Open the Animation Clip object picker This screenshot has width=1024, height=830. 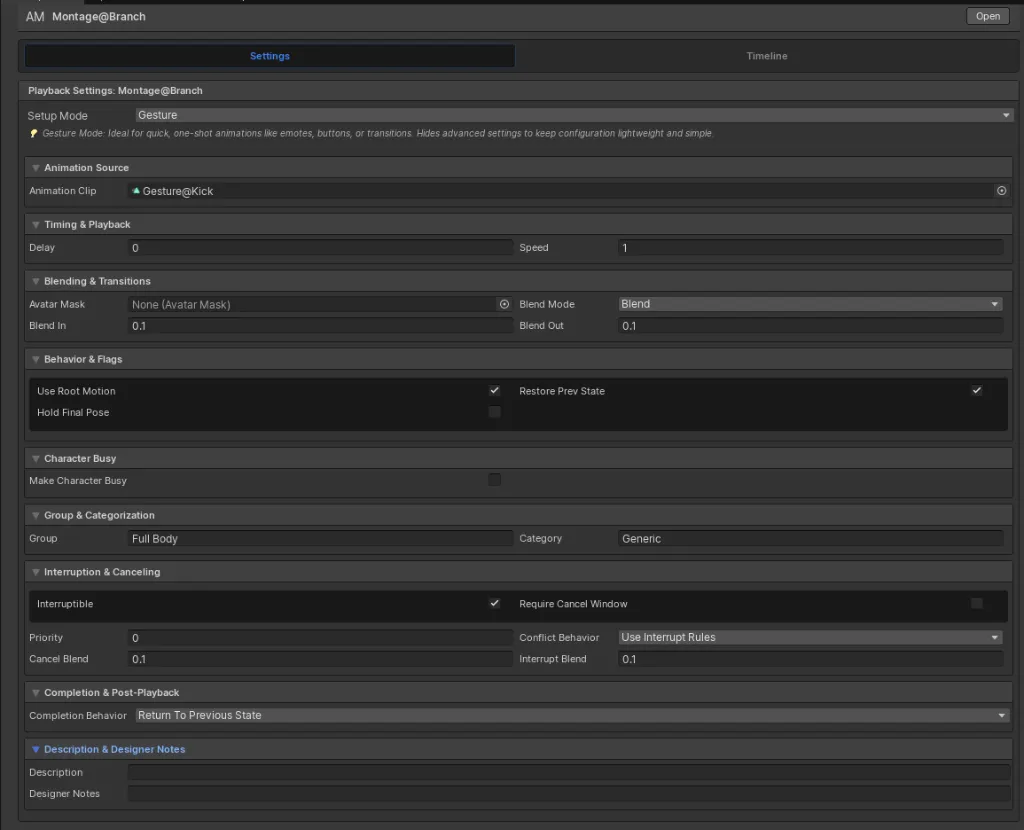click(1001, 191)
